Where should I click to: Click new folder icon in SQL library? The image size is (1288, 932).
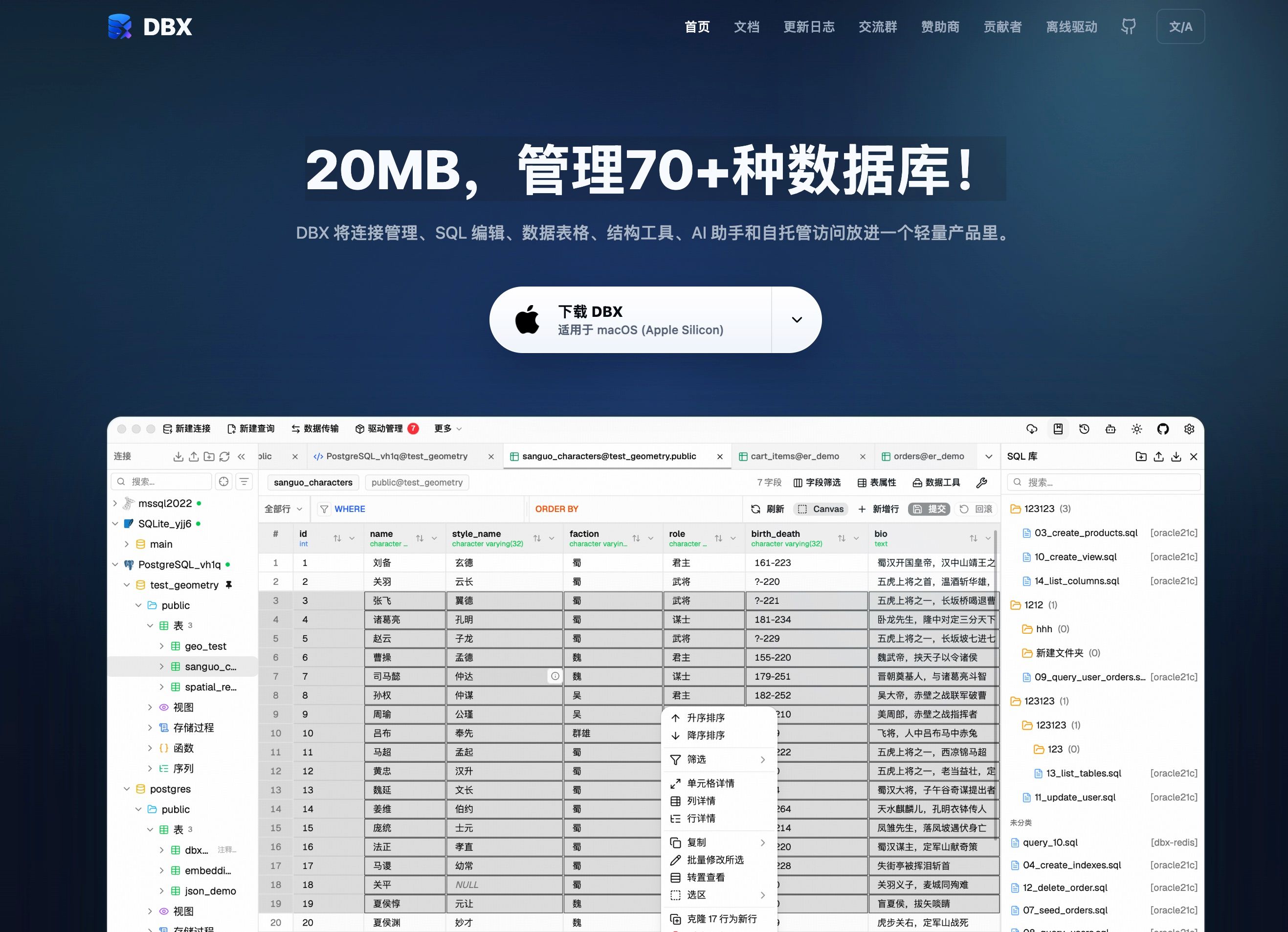tap(1141, 457)
